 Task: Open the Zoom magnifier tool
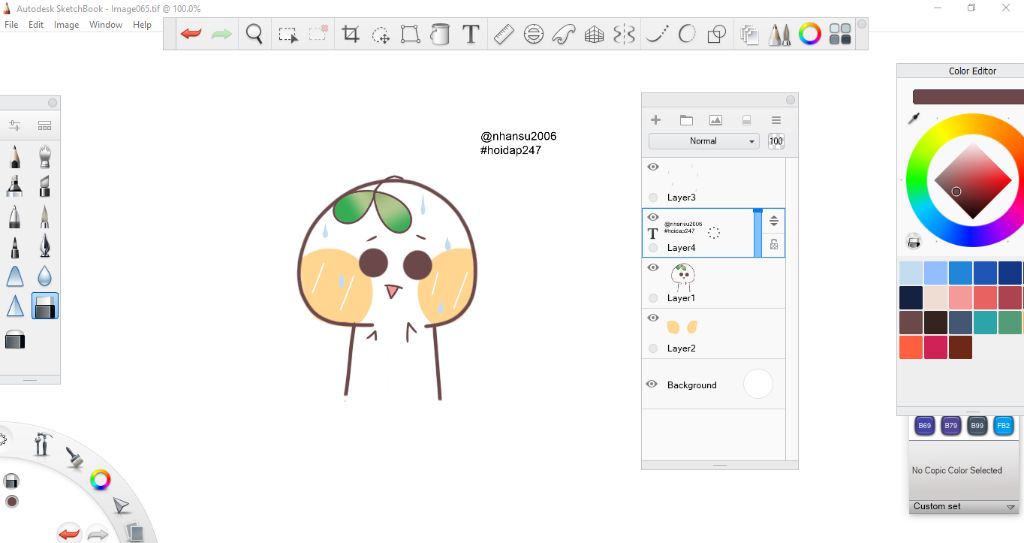click(x=254, y=34)
